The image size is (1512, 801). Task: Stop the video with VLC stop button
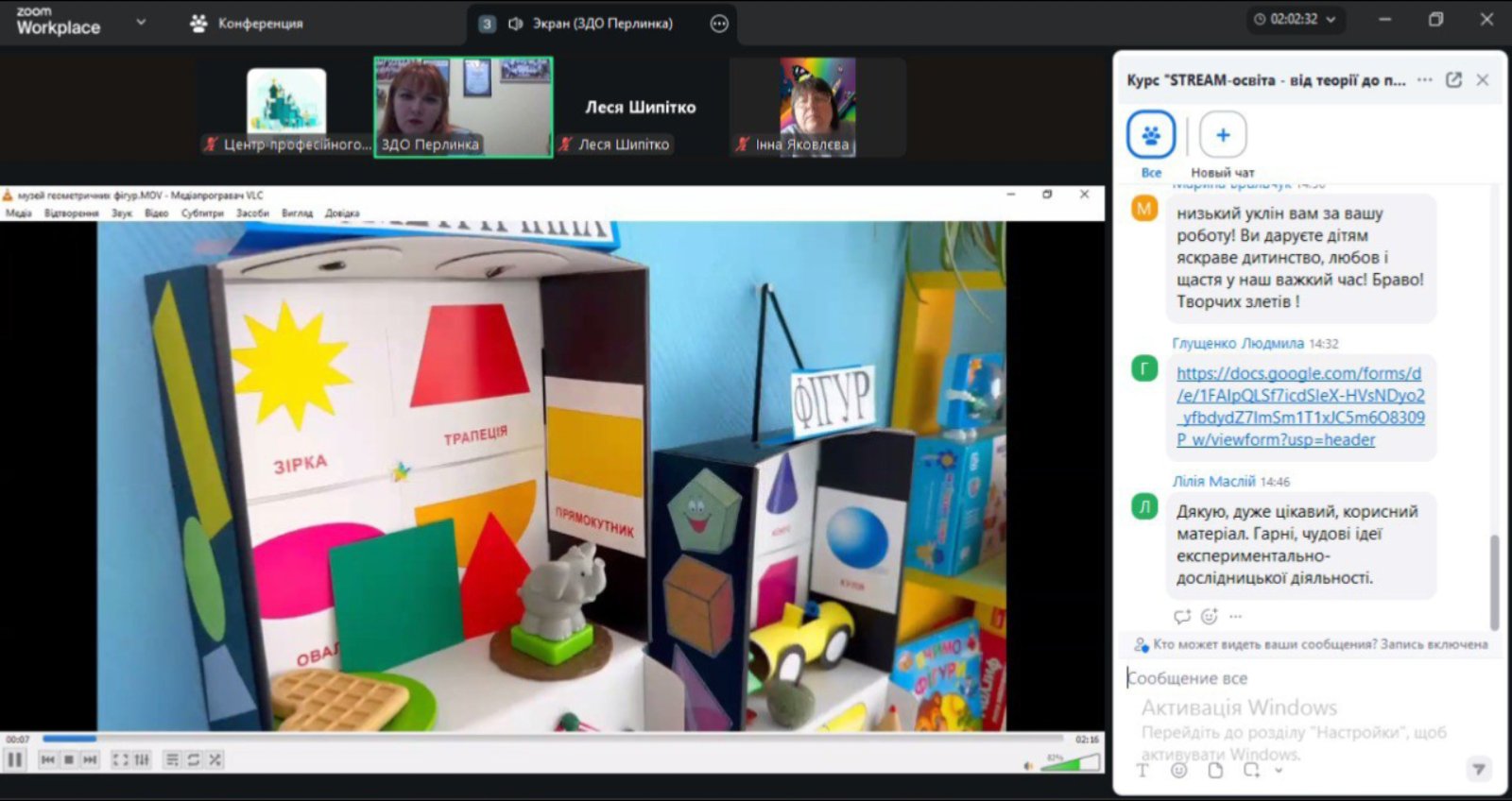(69, 759)
